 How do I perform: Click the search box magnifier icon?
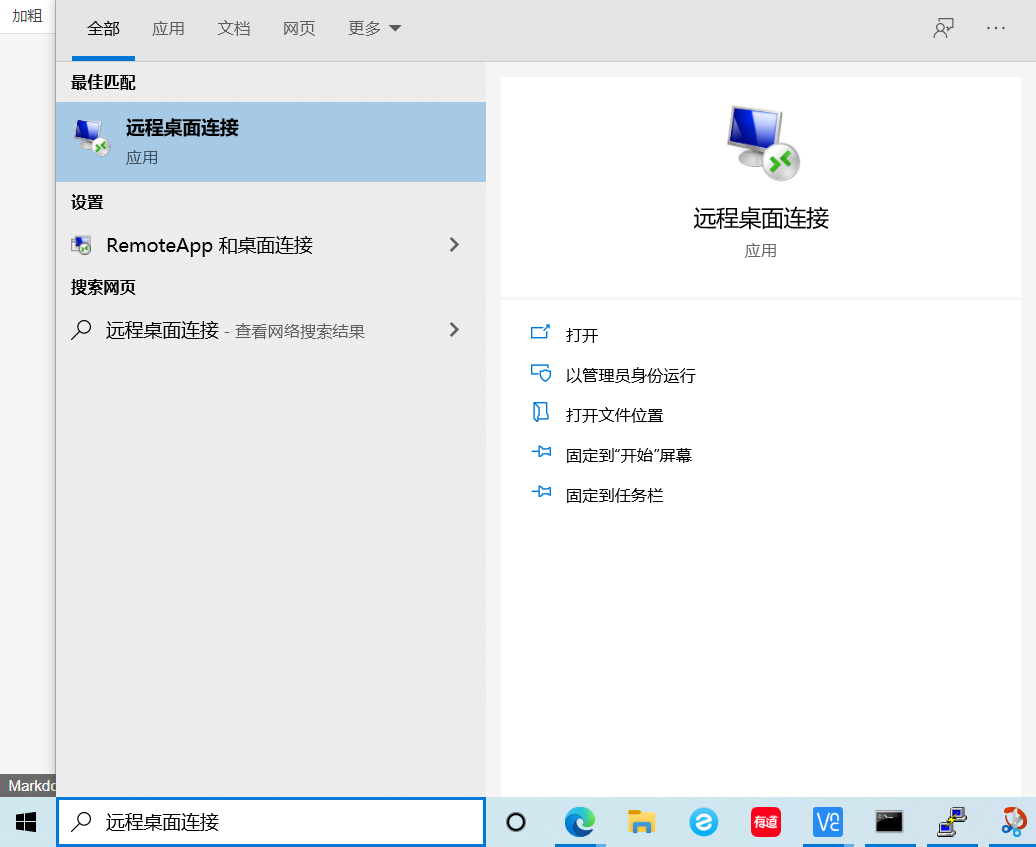pos(81,822)
